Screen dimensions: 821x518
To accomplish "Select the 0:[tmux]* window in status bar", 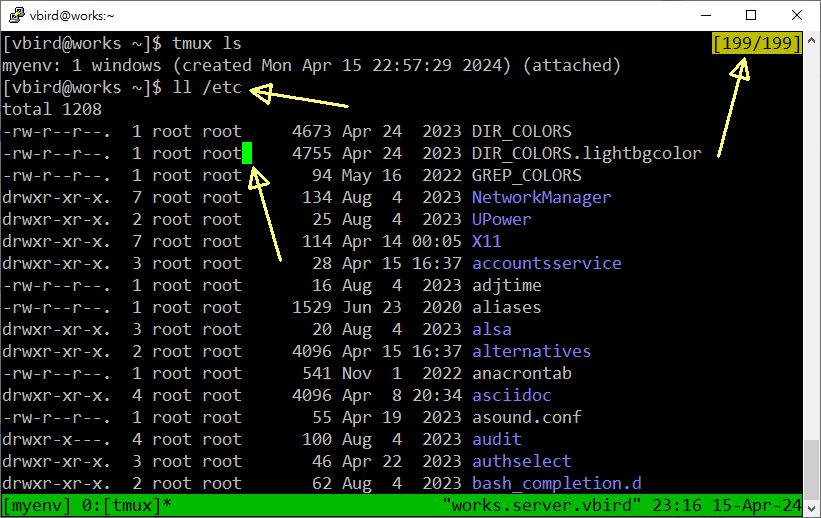I will click(x=127, y=505).
